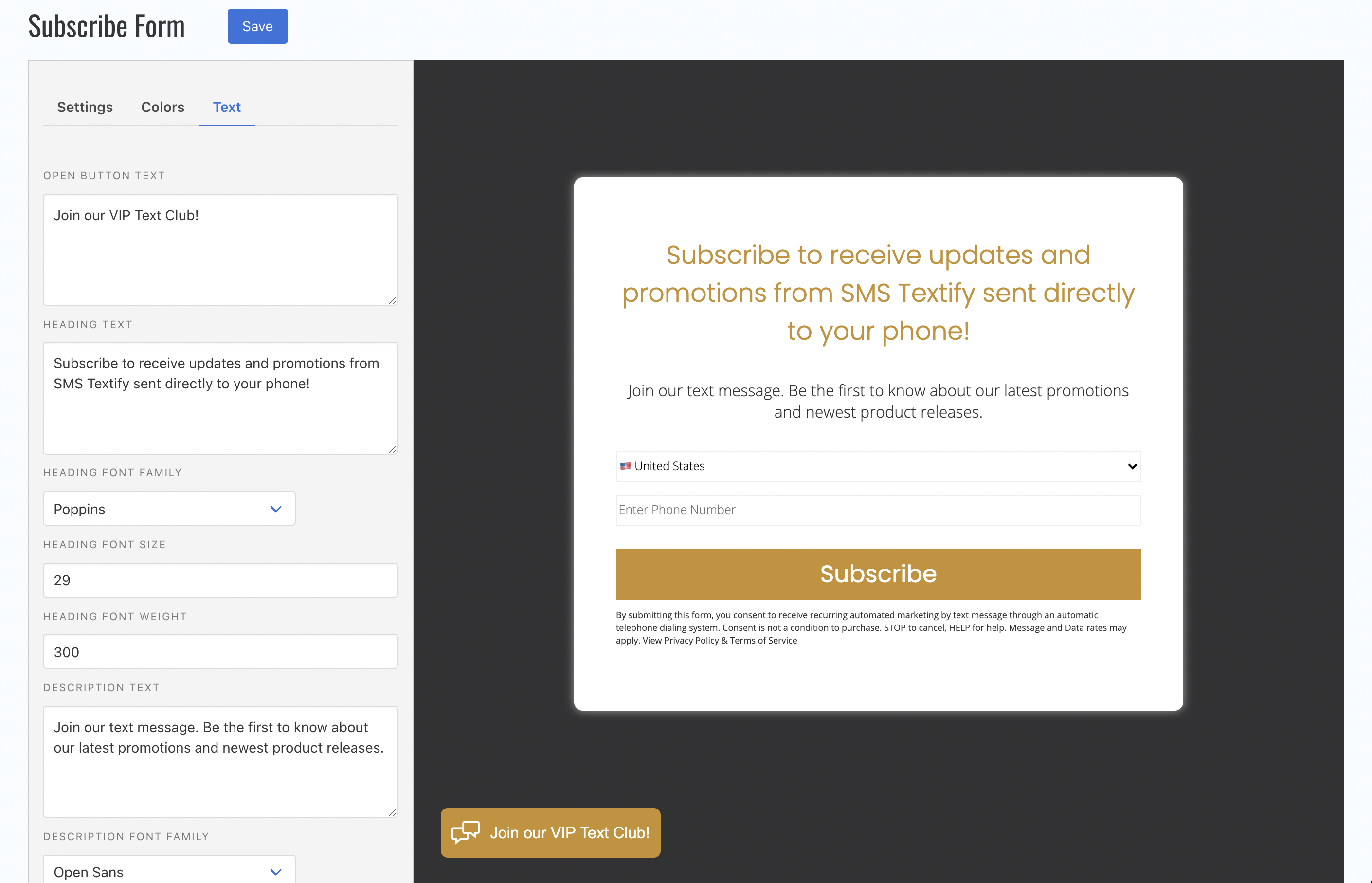Click the consent disclaimer text below Subscribe
The width and height of the screenshot is (1372, 883).
871,628
